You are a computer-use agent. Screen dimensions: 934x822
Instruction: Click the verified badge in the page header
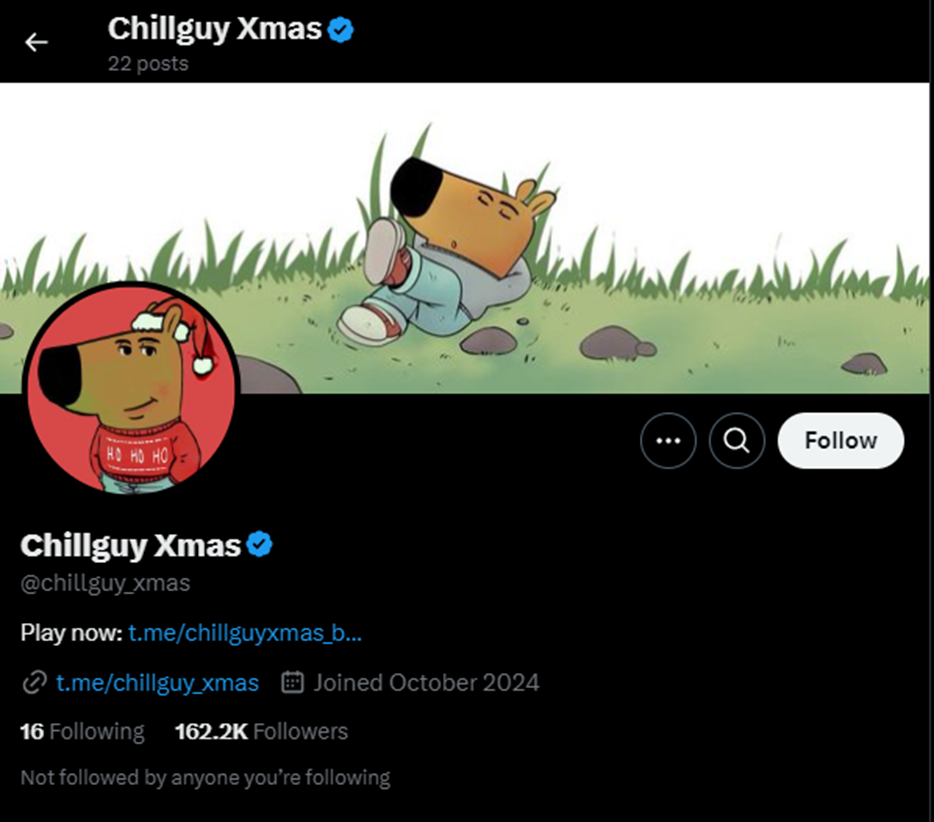click(x=336, y=29)
